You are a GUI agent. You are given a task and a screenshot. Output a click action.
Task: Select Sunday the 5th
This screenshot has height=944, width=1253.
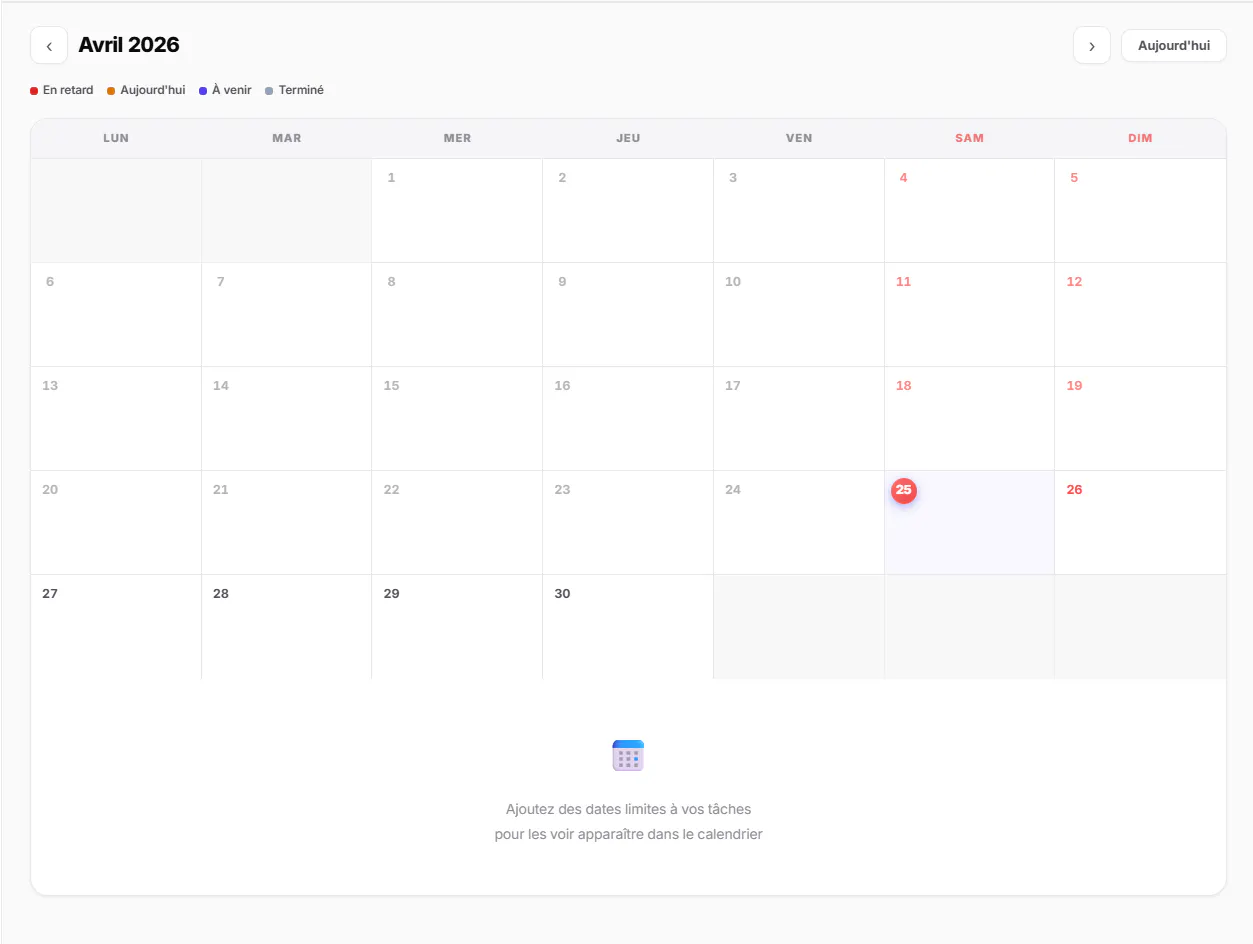coord(1140,210)
